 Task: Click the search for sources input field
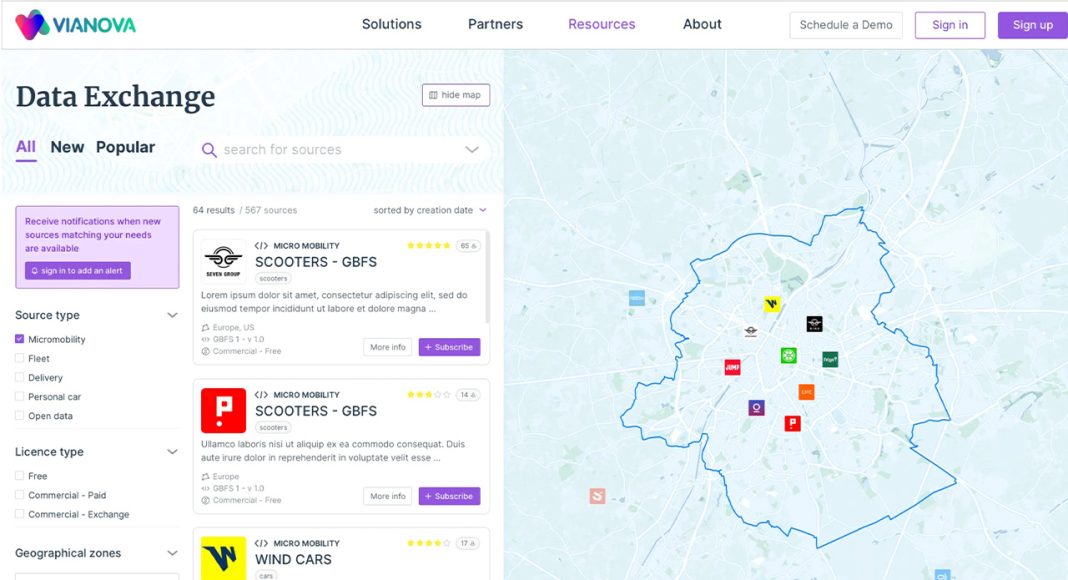(x=341, y=150)
